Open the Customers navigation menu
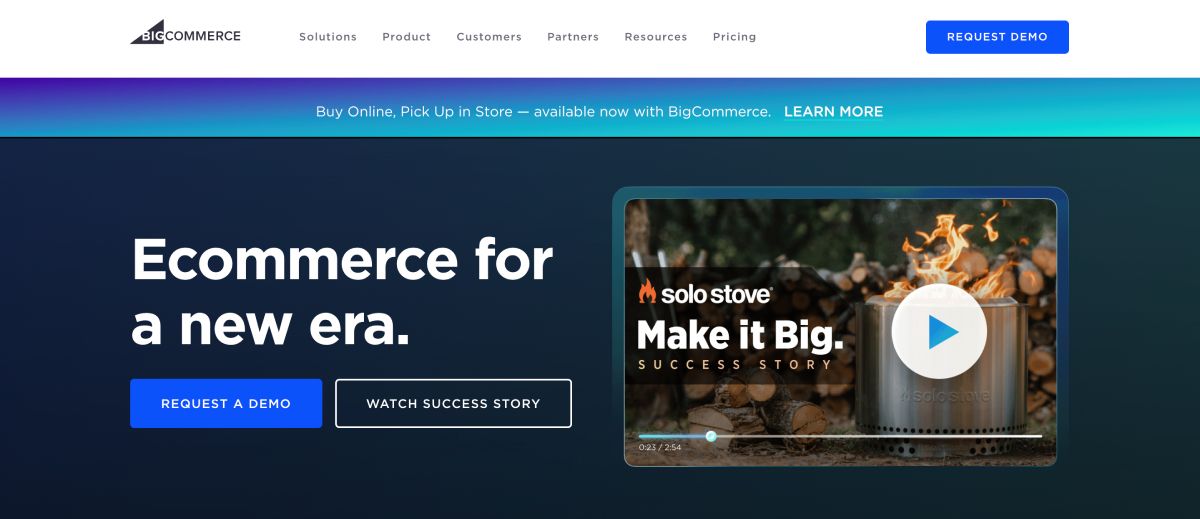 click(489, 37)
